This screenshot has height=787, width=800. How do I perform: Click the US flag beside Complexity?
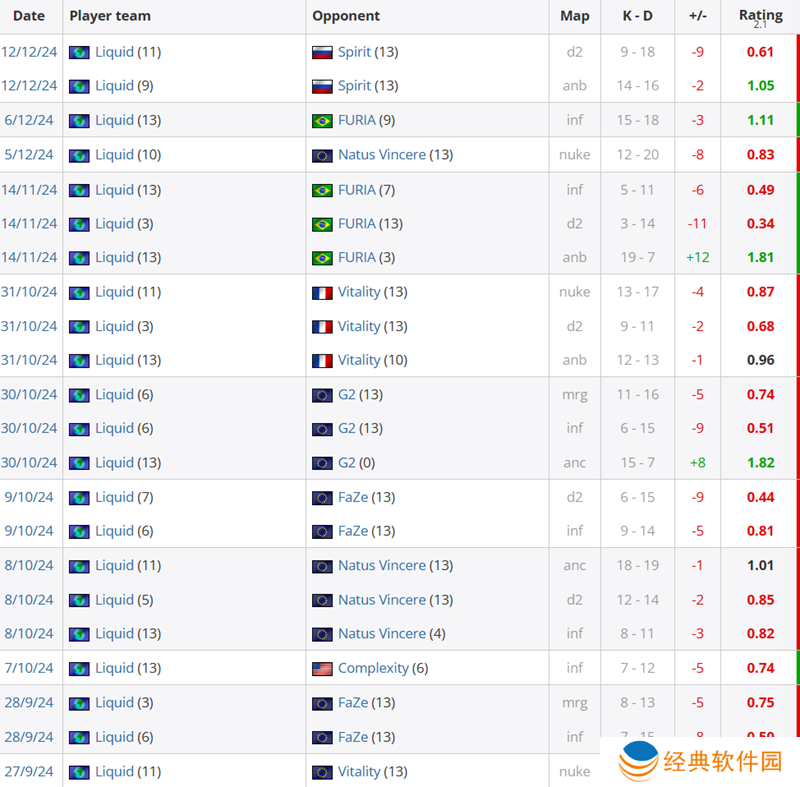point(322,668)
